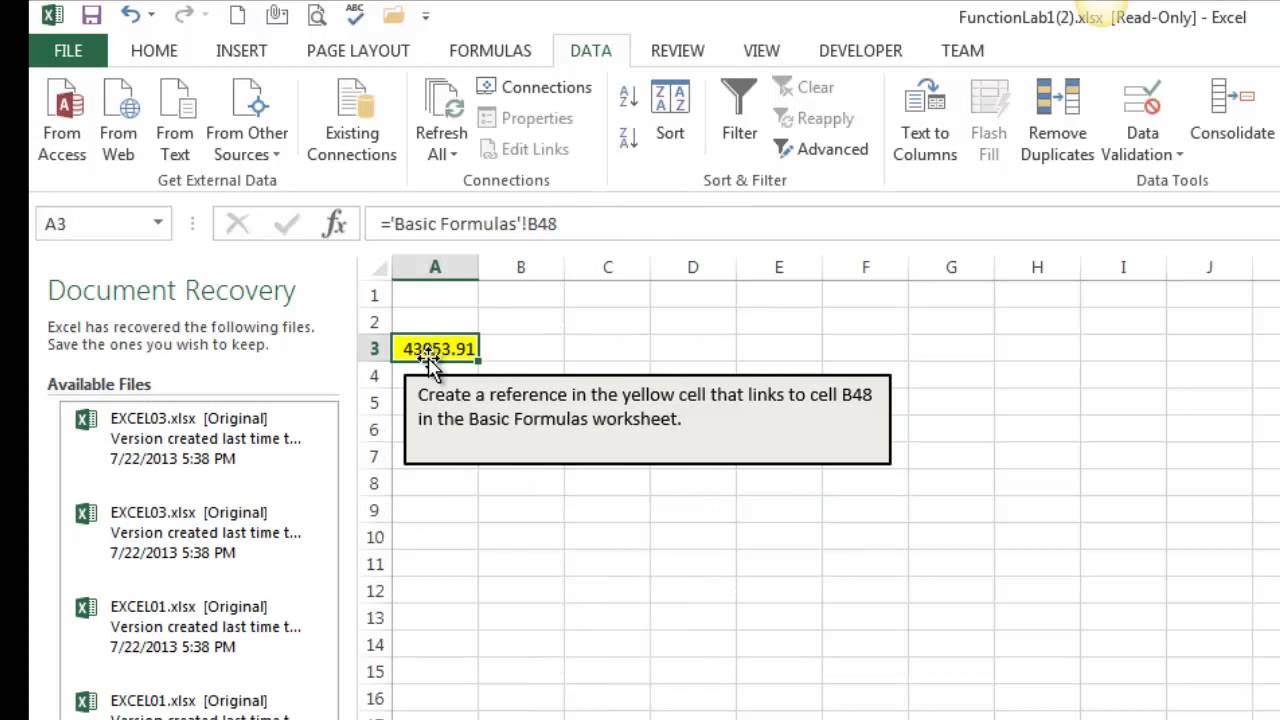Click the Open folder icon
This screenshot has height=720, width=1280.
point(393,16)
